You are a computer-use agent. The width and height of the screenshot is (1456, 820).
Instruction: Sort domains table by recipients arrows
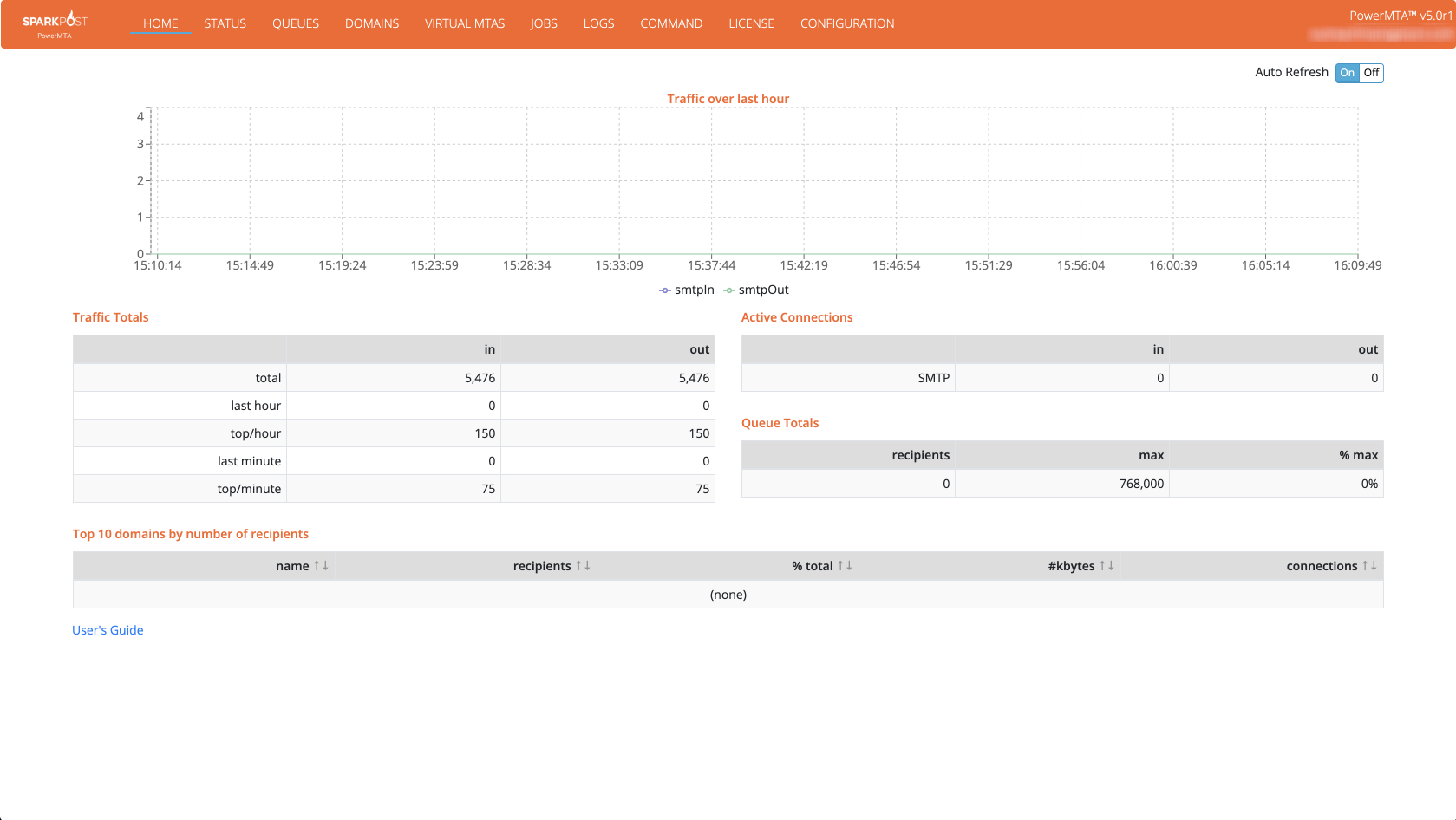pos(583,566)
